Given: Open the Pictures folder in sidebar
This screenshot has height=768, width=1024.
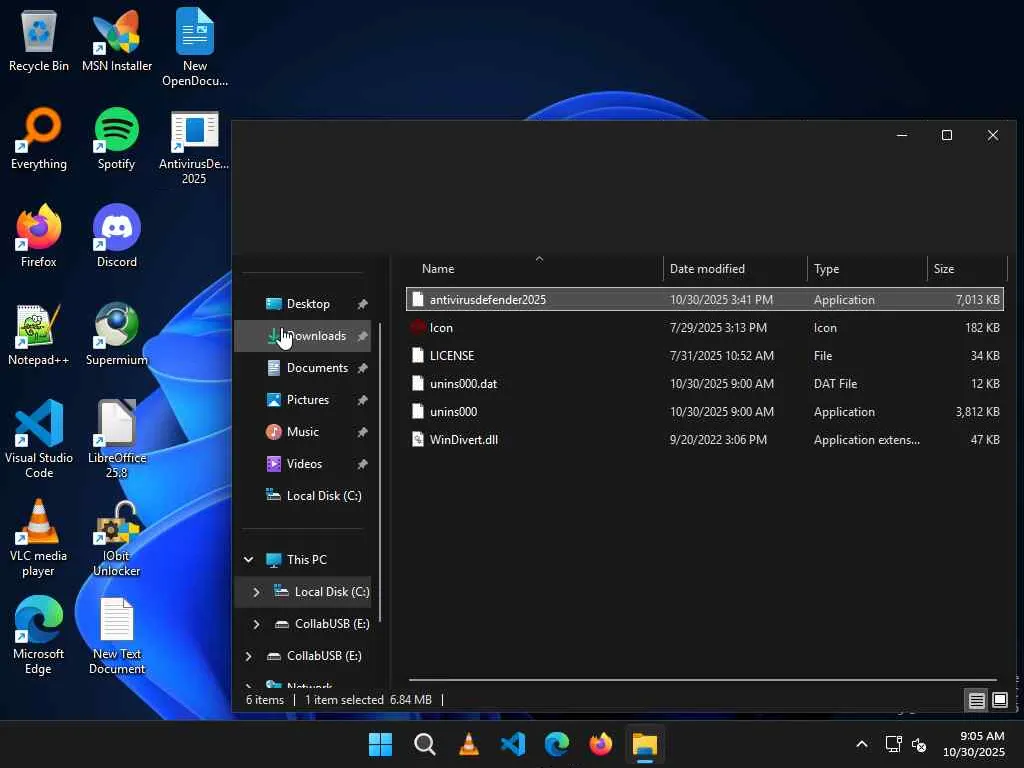Looking at the screenshot, I should tap(307, 400).
